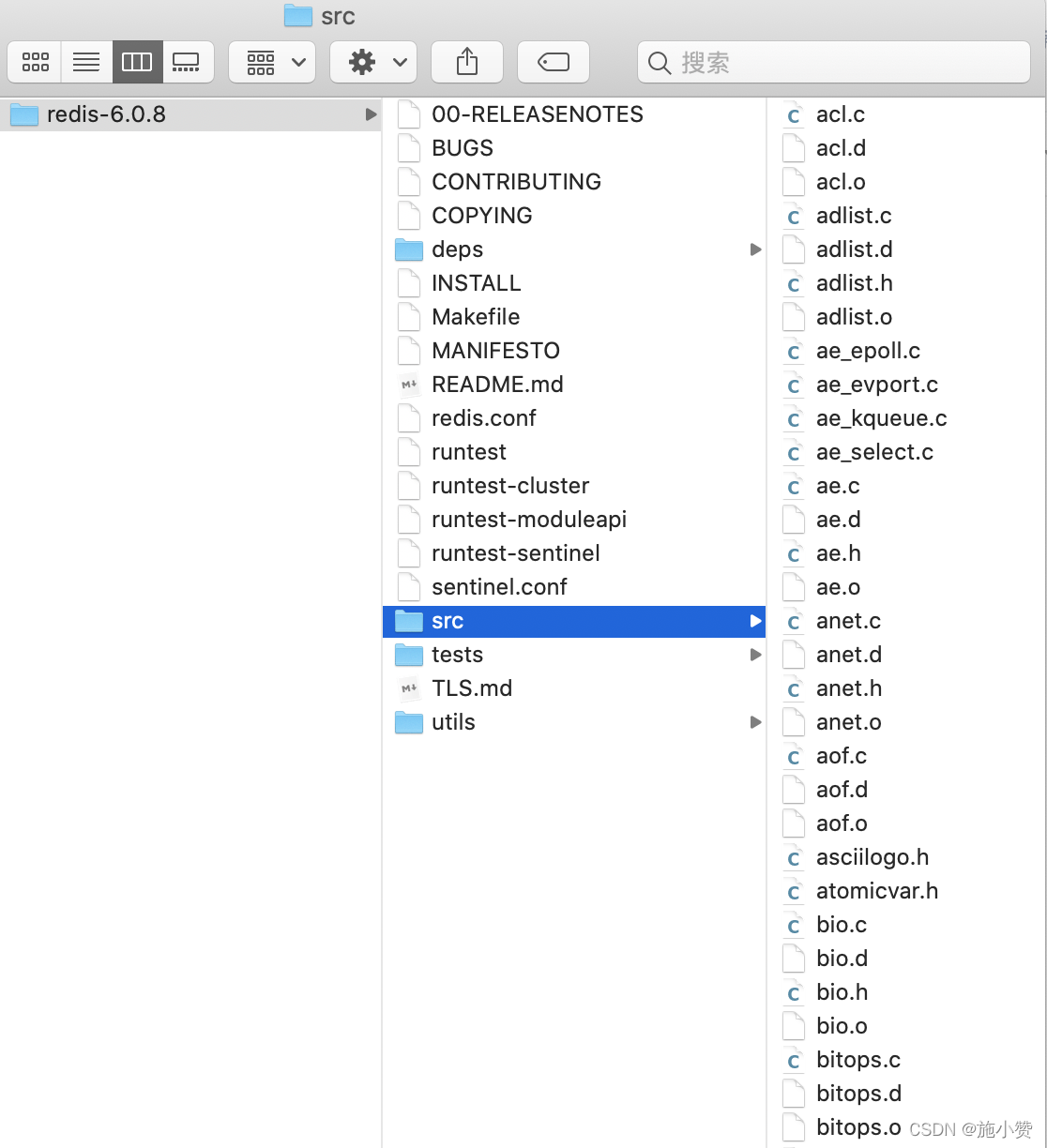The height and width of the screenshot is (1148, 1047).
Task: Focus the 搜索 search field
Action: coord(835,63)
